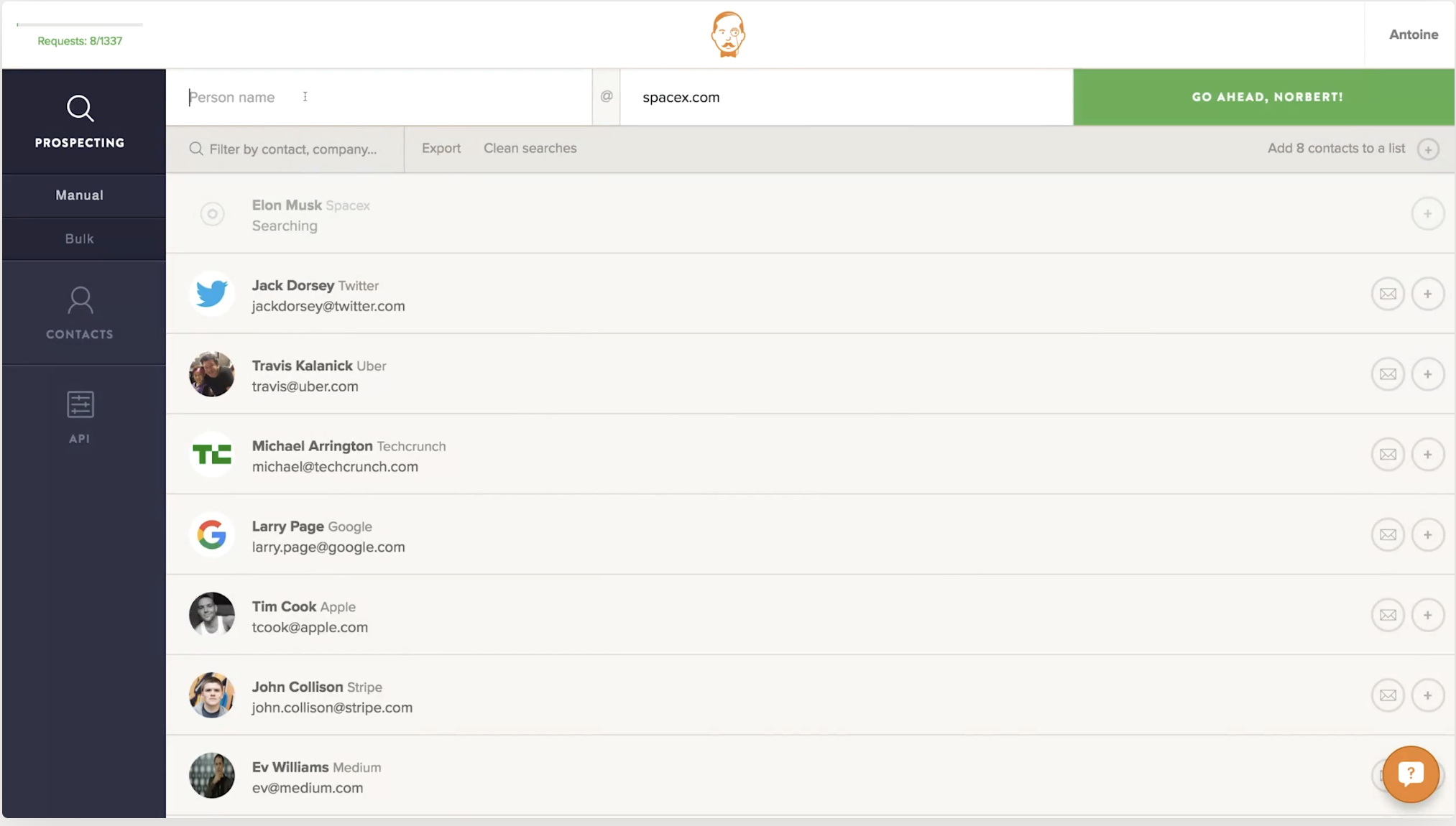
Task: Click the plus icon next to Add 8 contacts
Action: click(x=1428, y=149)
